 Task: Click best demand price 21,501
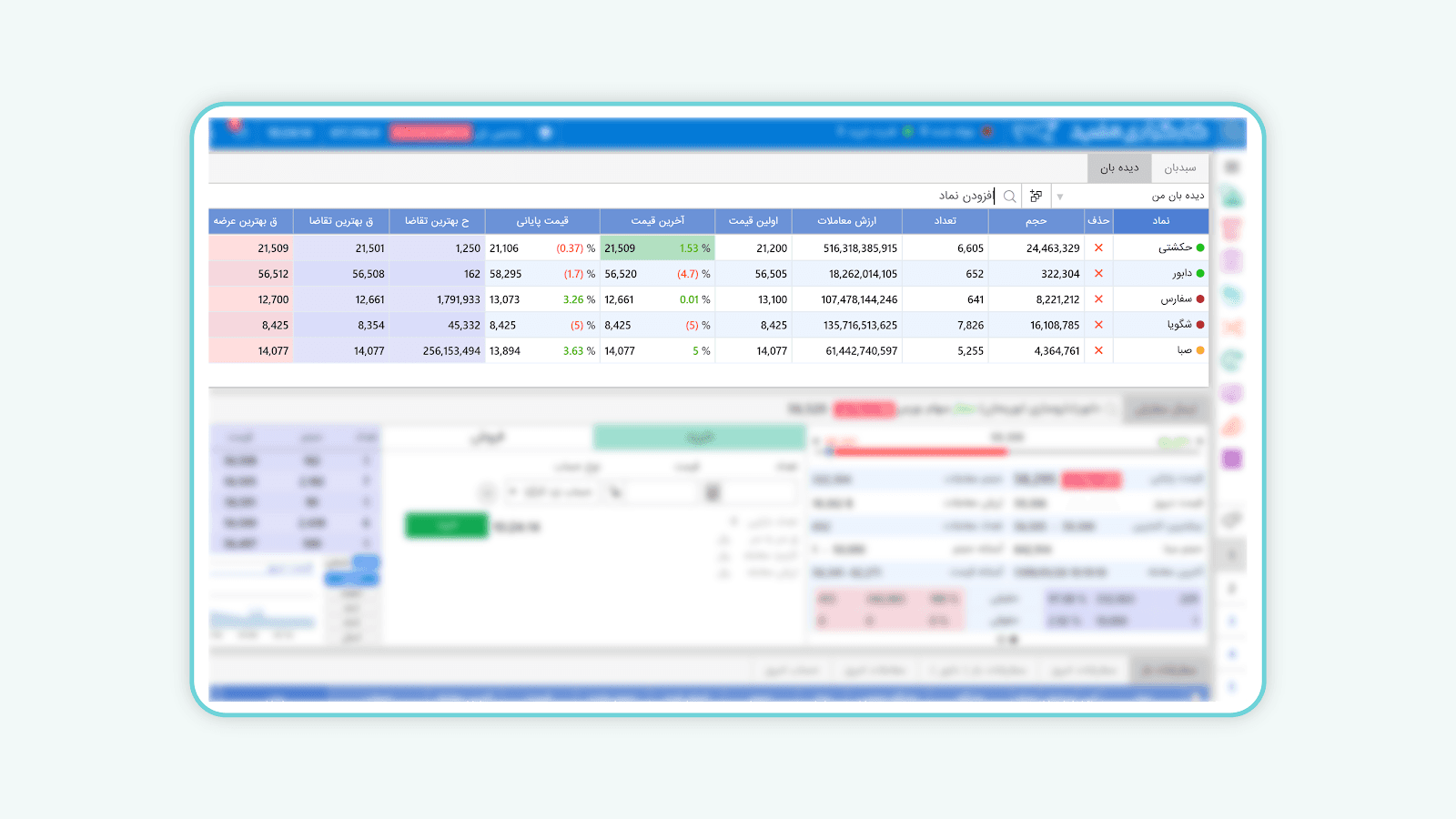point(369,248)
